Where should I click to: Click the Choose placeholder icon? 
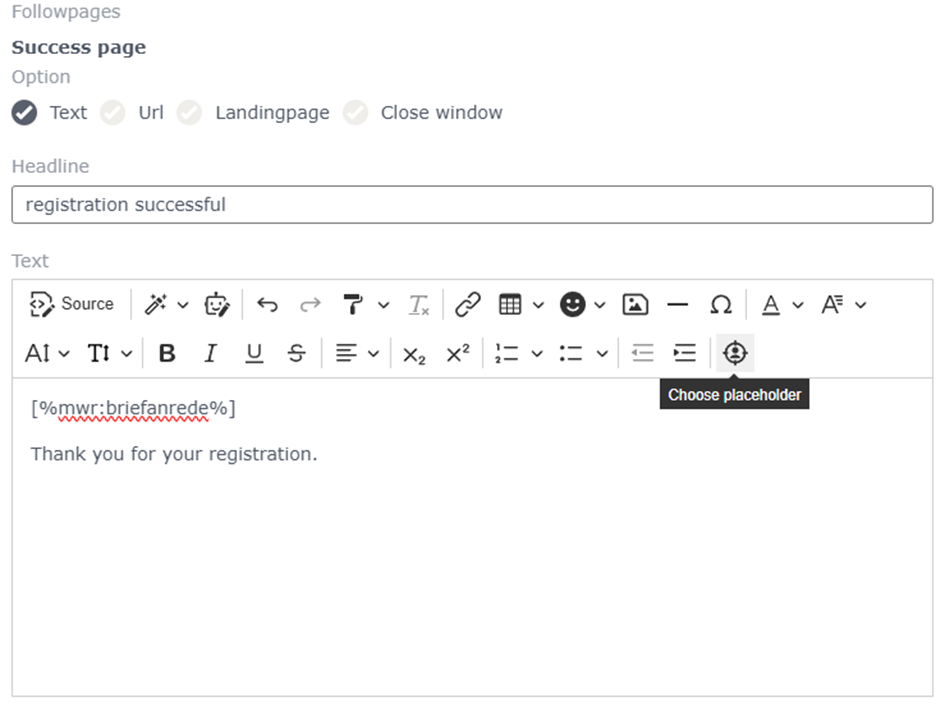pyautogui.click(x=735, y=353)
